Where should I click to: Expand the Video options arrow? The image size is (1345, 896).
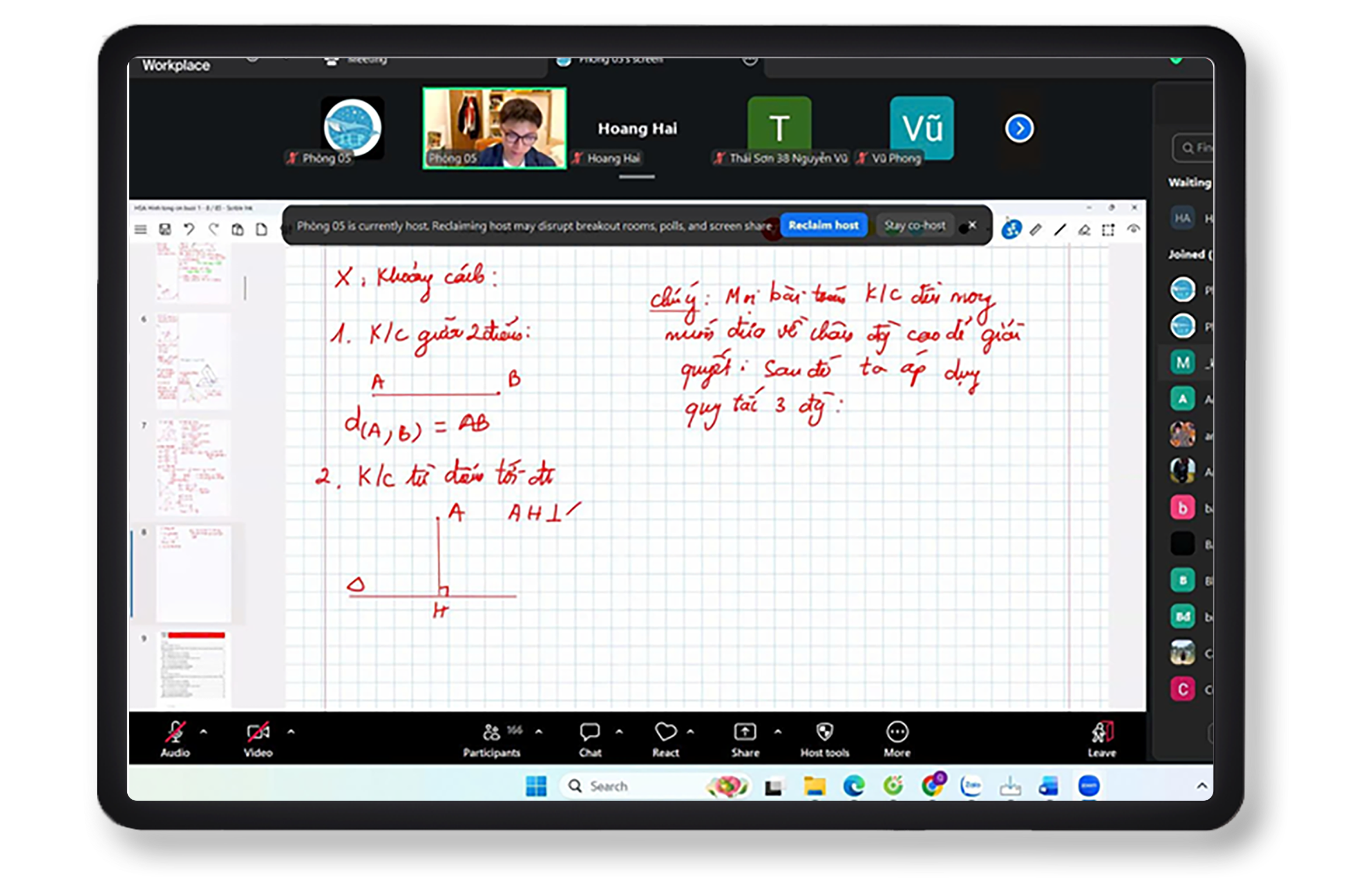pos(291,731)
